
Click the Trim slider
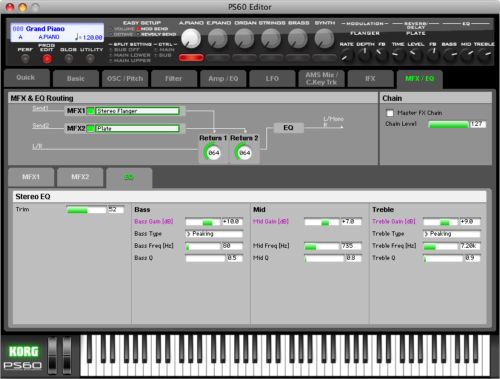coord(86,210)
